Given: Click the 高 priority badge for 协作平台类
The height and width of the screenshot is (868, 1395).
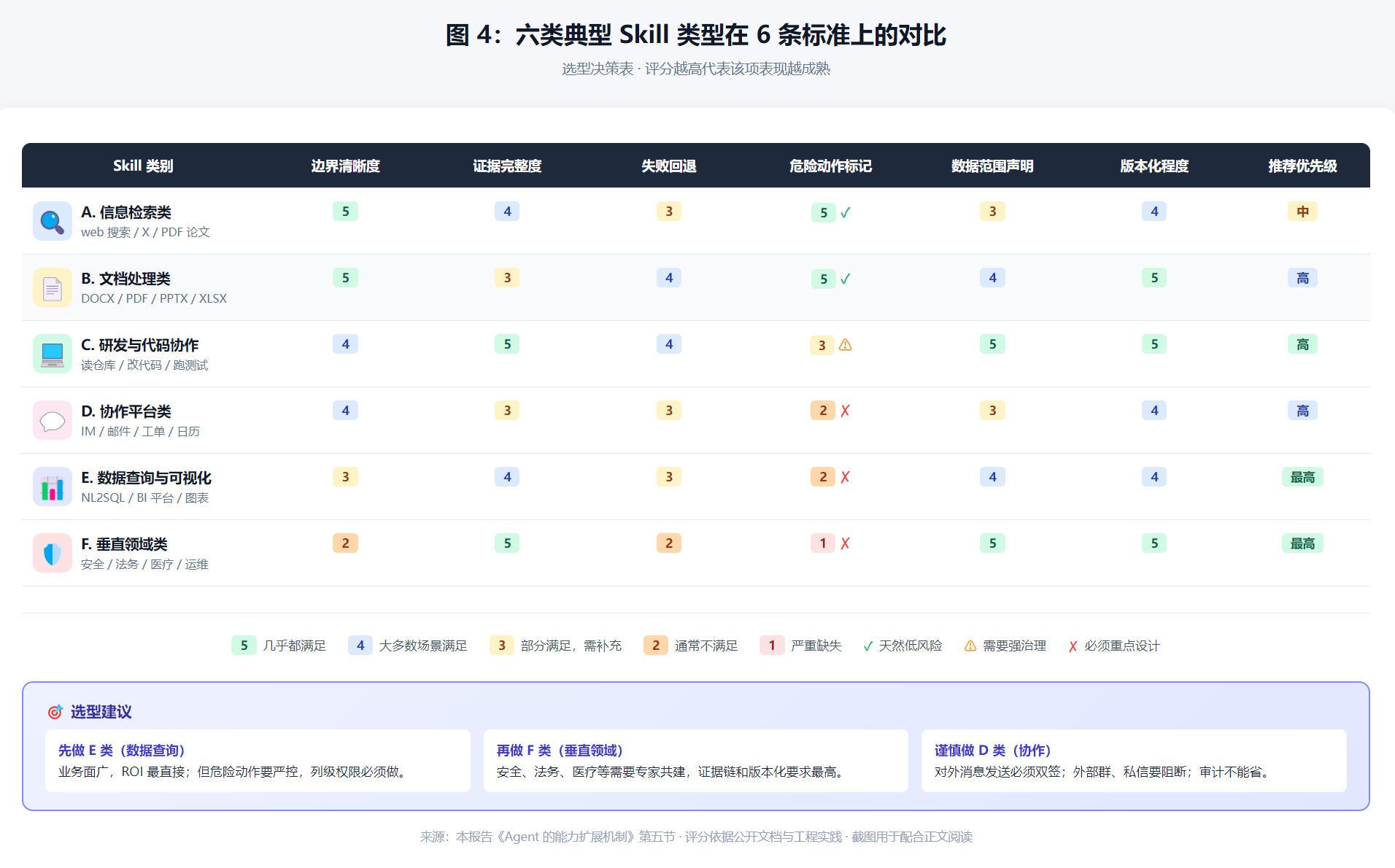Looking at the screenshot, I should [1302, 411].
